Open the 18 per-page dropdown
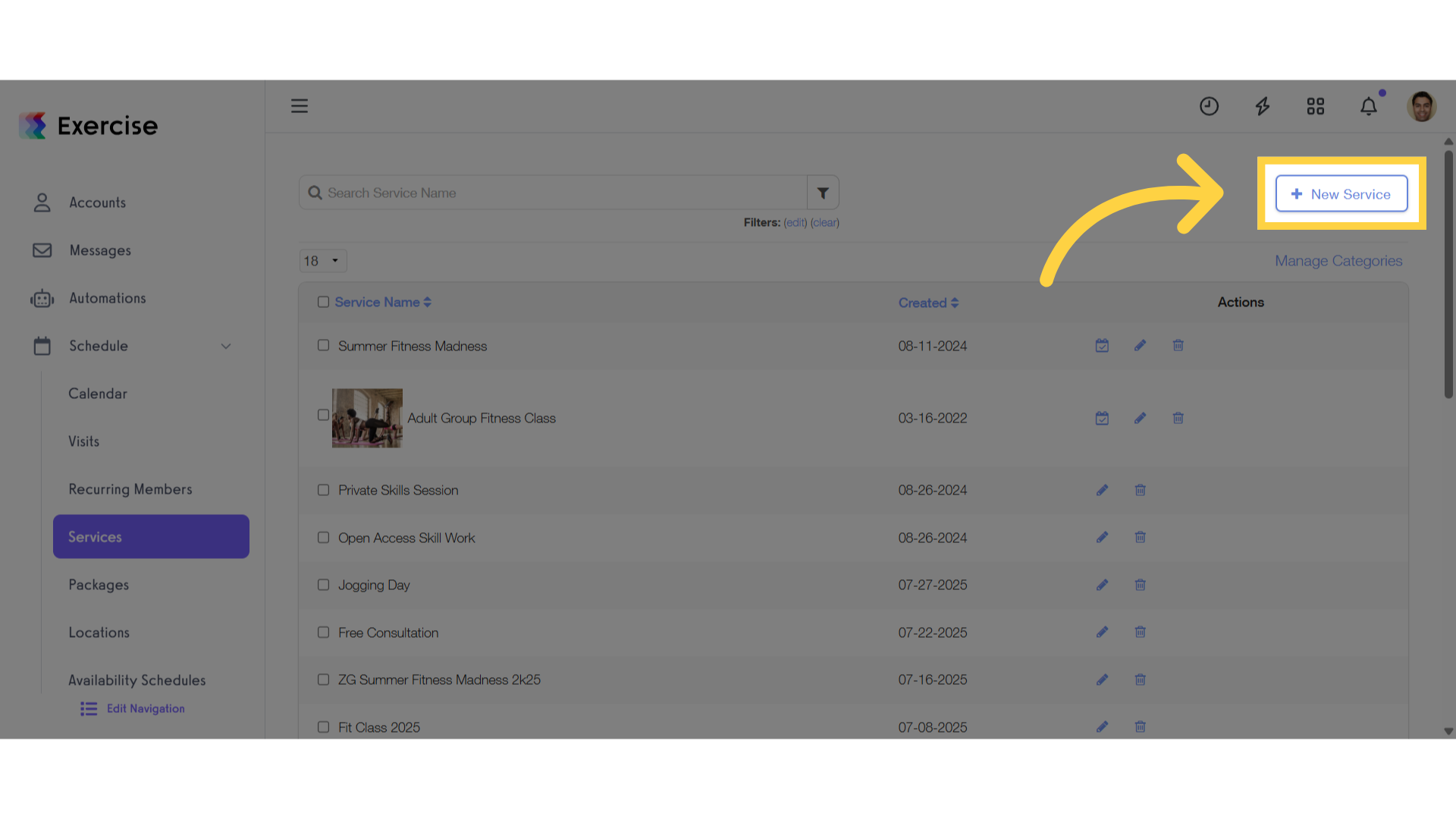Image resolution: width=1456 pixels, height=819 pixels. pos(323,261)
